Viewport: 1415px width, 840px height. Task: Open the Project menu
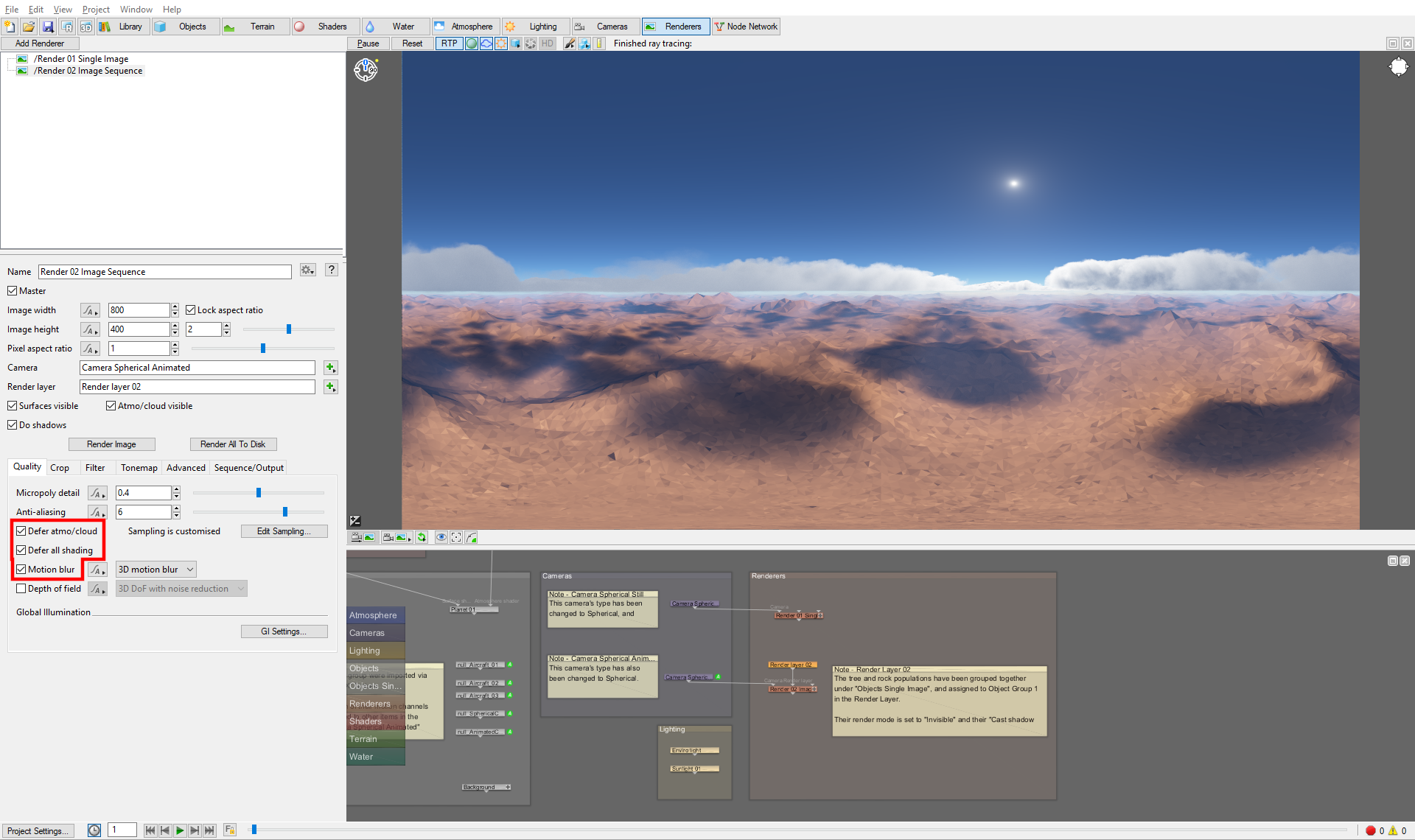(96, 10)
